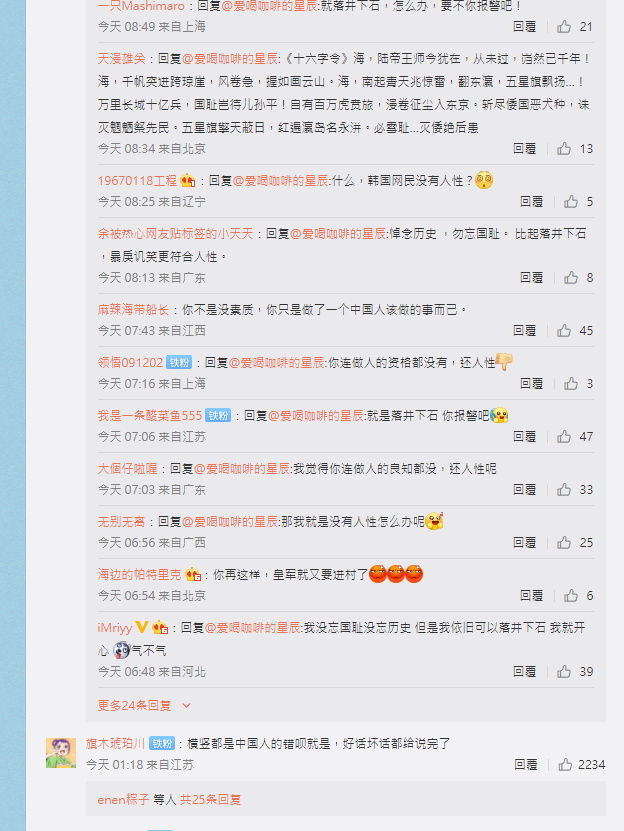
Task: Open 旗木琥珀川's avatar thumbnail
Action: coord(61,753)
